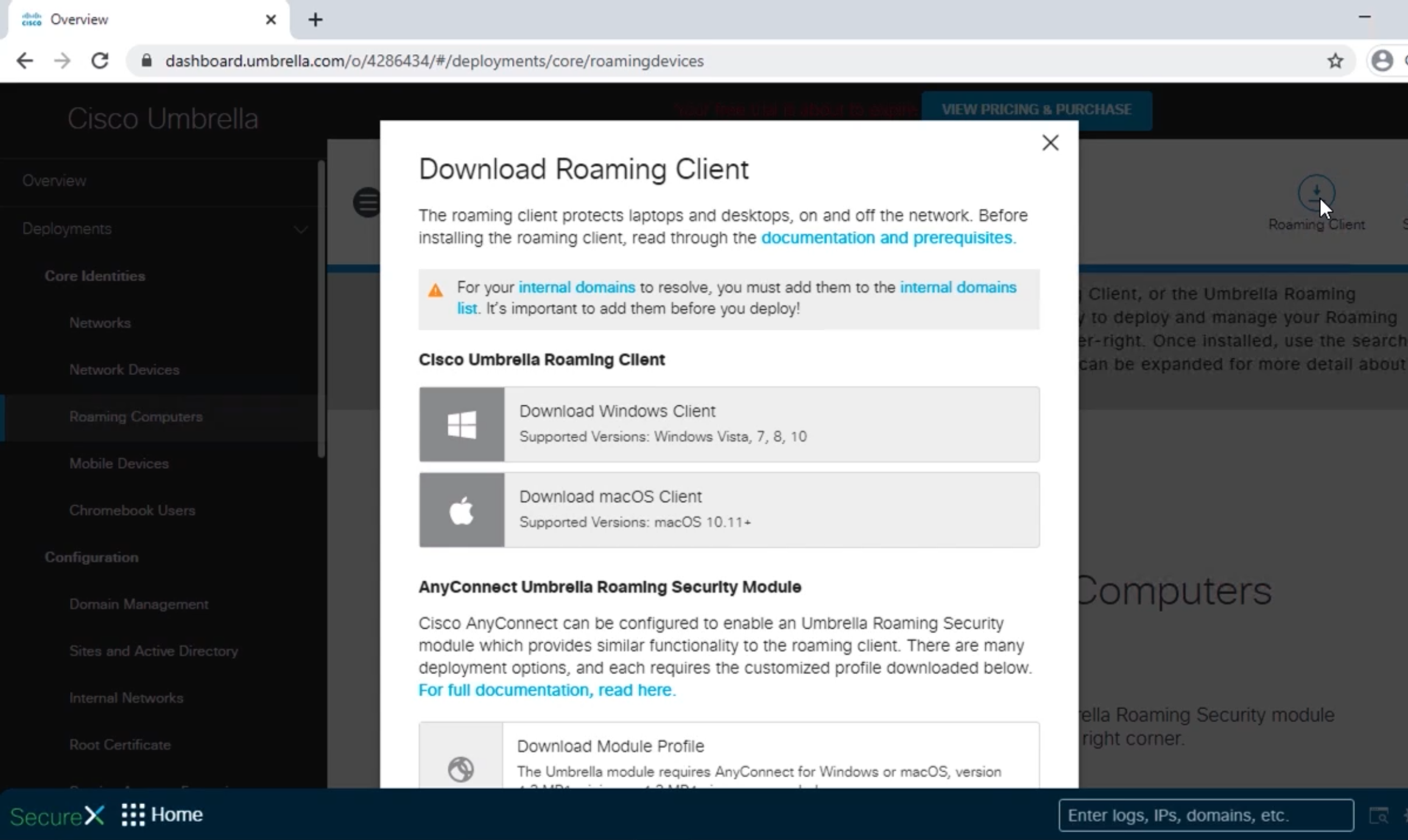Screen dimensions: 1408x840
Task: Click 'Download Roaming Client' dialog title
Action: tap(583, 169)
